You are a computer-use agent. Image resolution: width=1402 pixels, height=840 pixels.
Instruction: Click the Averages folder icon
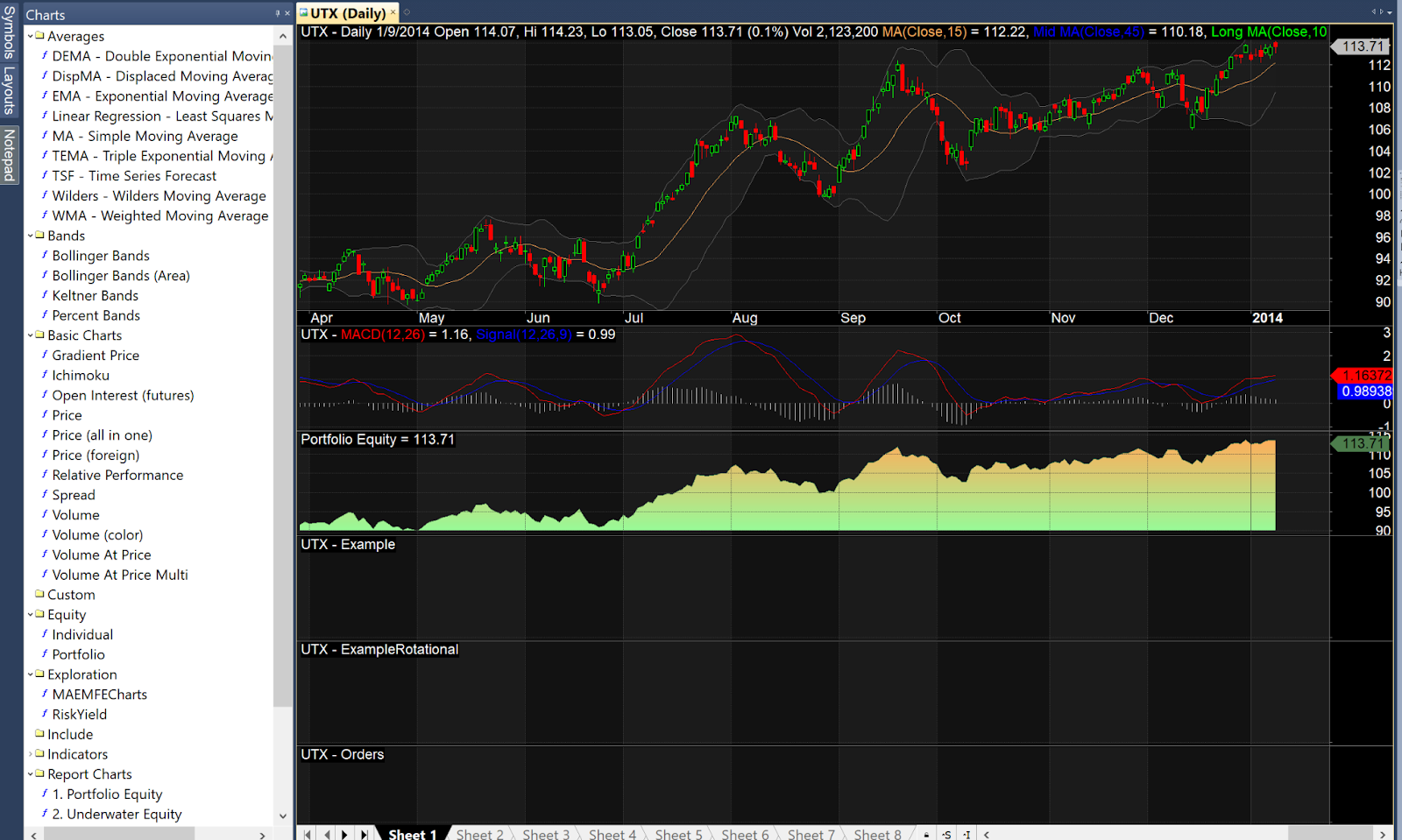(x=39, y=36)
